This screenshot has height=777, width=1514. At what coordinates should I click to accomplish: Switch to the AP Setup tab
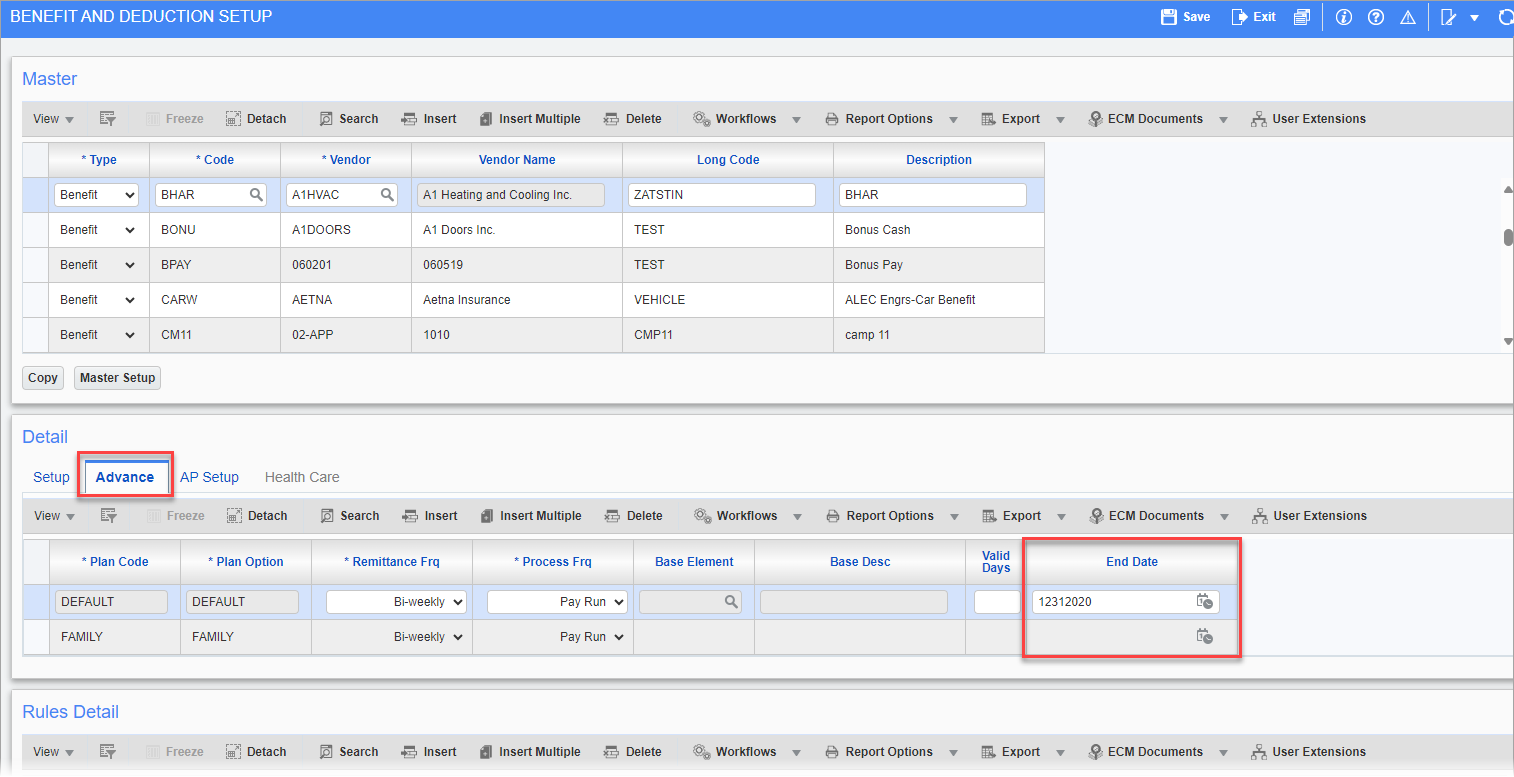click(209, 477)
